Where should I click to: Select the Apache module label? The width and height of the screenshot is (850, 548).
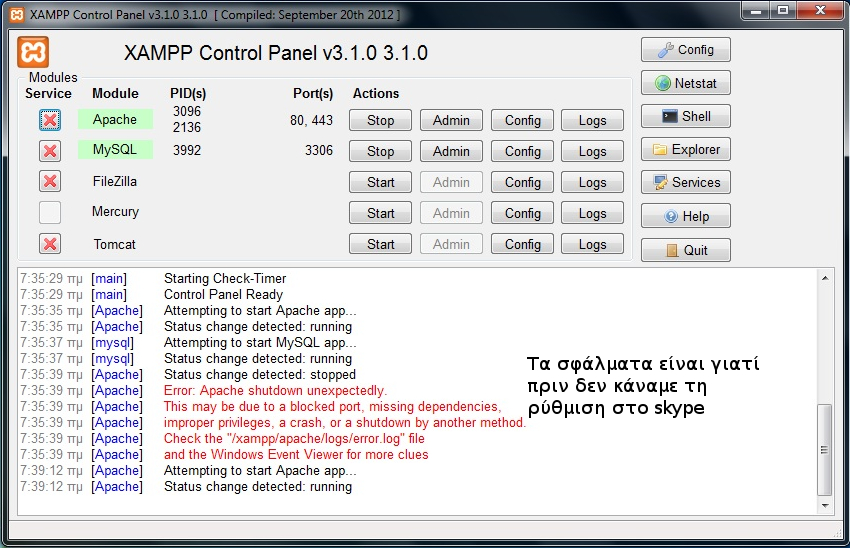115,119
